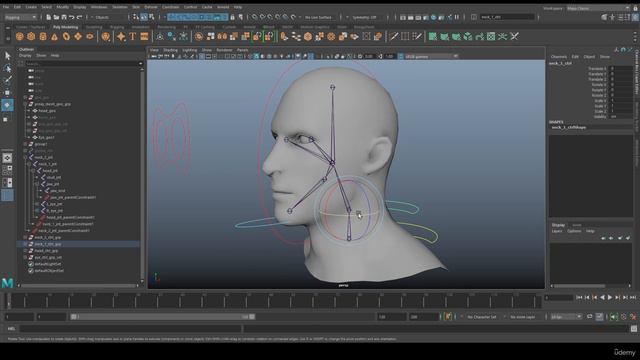Screen dimensions: 640x360
Task: Select skull_jnt in the Outliner
Action: click(x=54, y=178)
